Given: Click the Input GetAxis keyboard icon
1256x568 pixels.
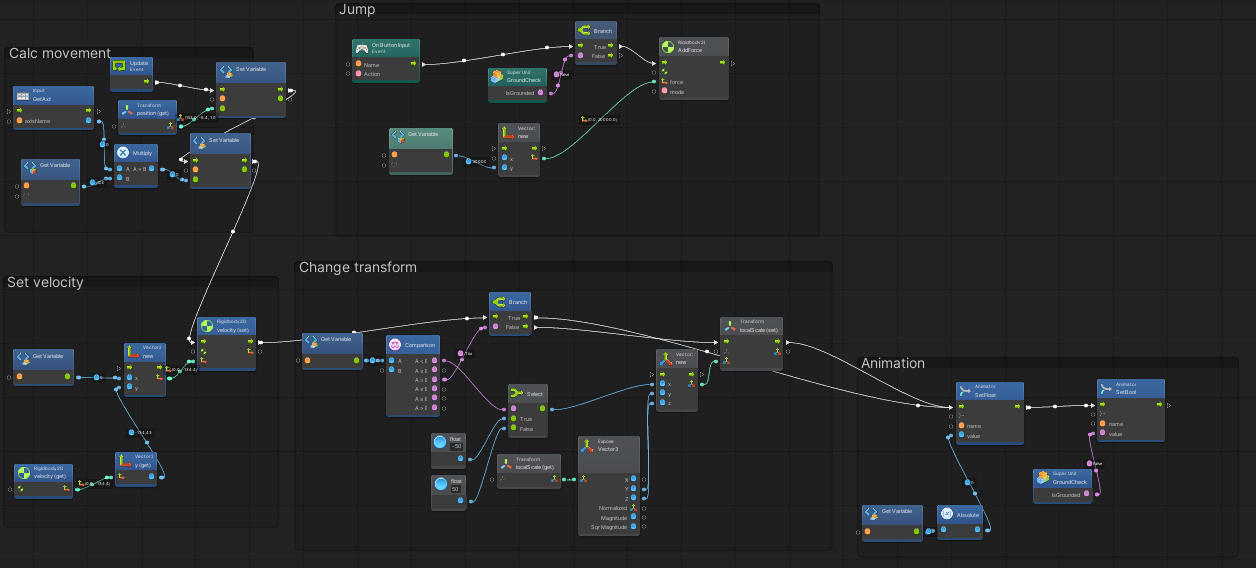Looking at the screenshot, I should tap(23, 94).
